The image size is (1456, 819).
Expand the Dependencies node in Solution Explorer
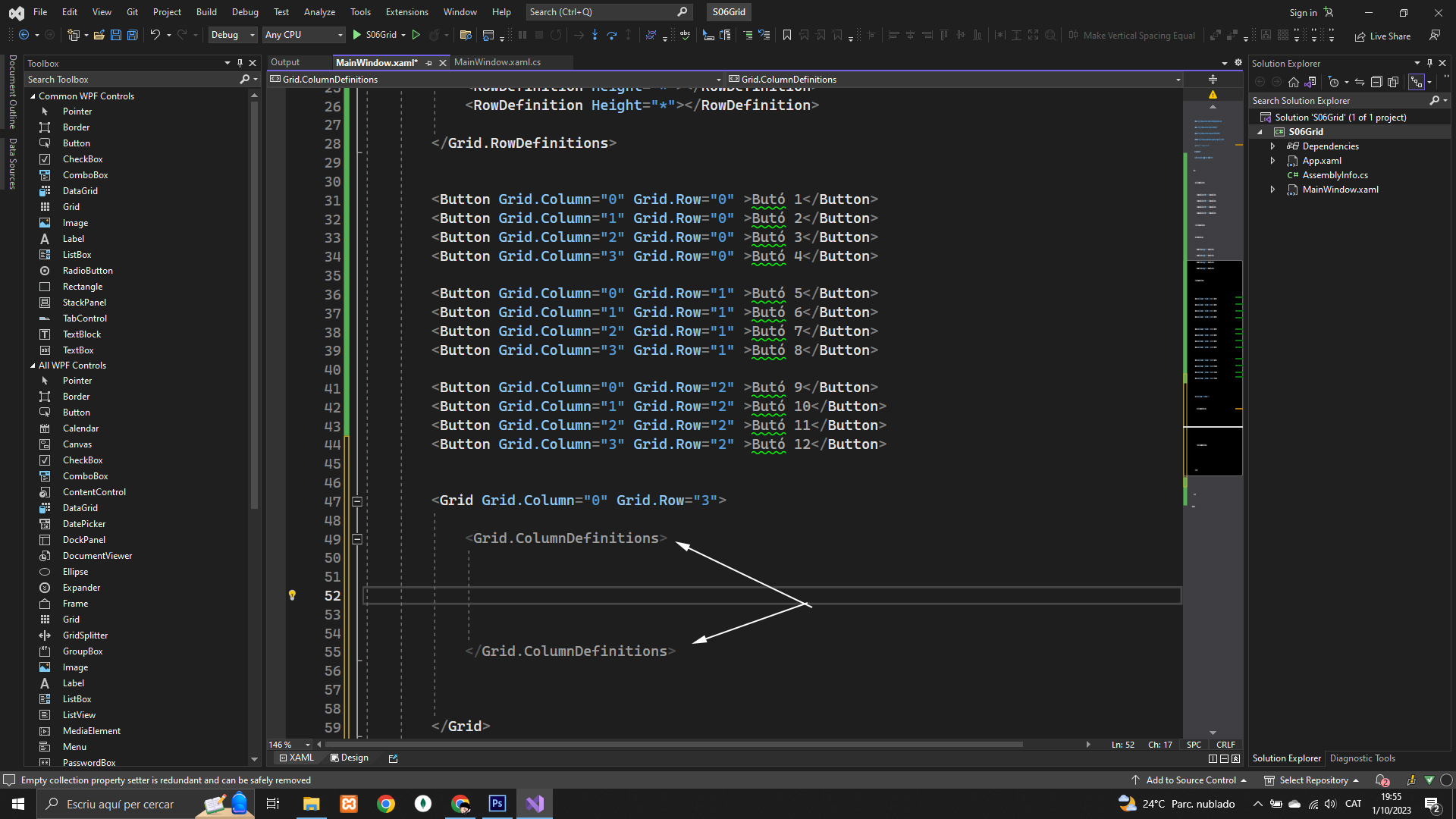1272,146
